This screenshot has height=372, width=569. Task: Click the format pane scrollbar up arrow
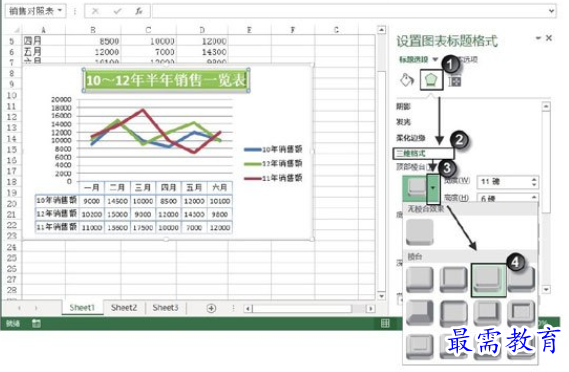[x=546, y=106]
